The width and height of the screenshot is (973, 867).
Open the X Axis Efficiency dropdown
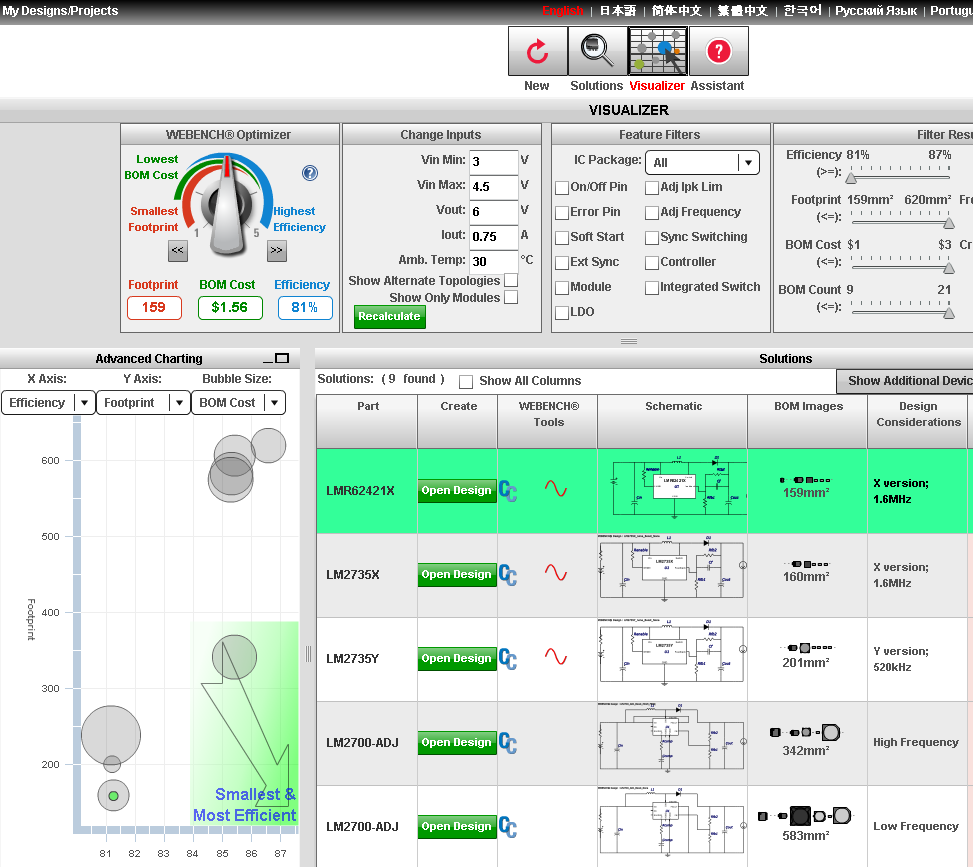(48, 403)
